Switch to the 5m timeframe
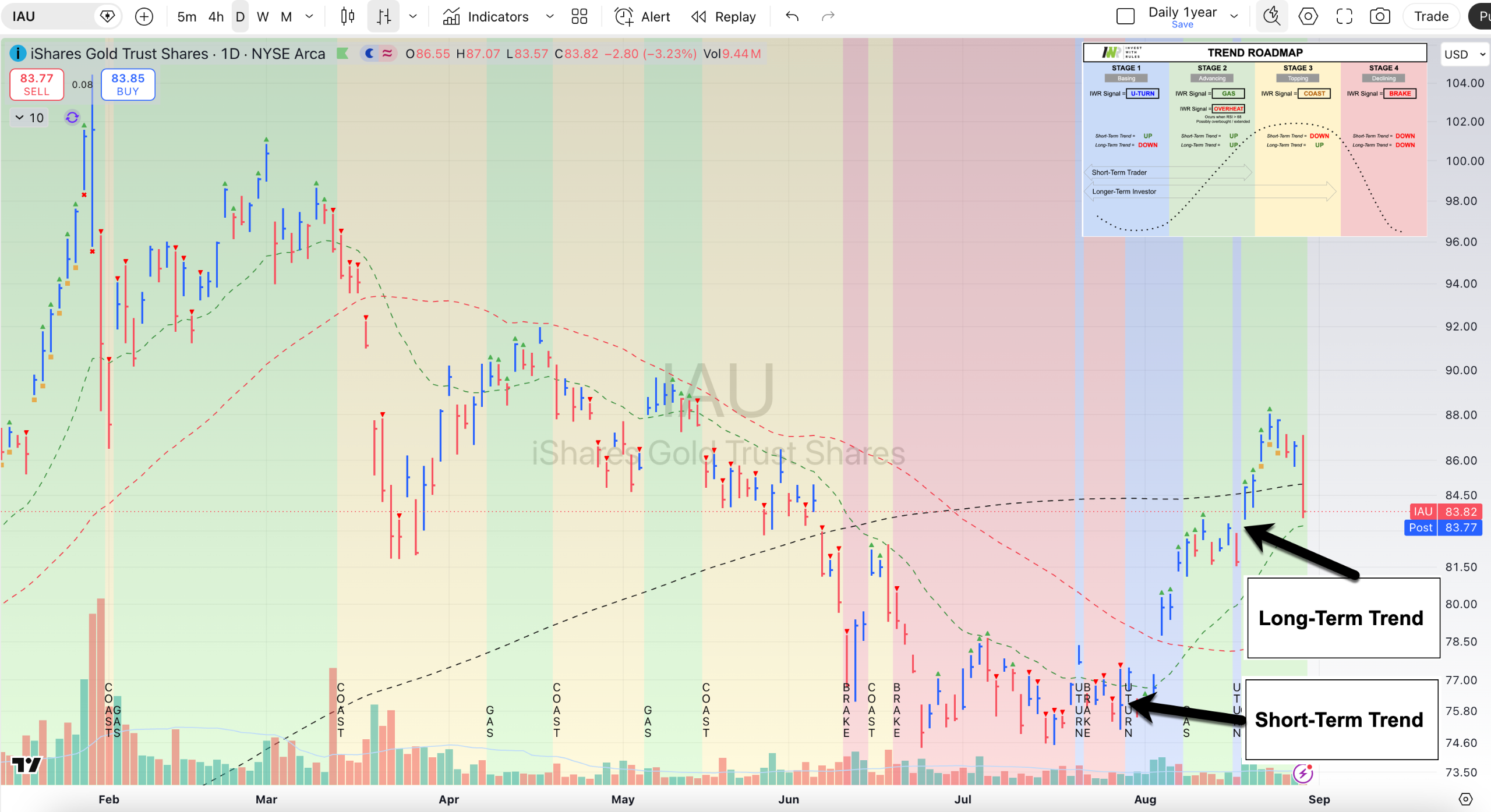Image resolution: width=1491 pixels, height=812 pixels. [x=186, y=16]
